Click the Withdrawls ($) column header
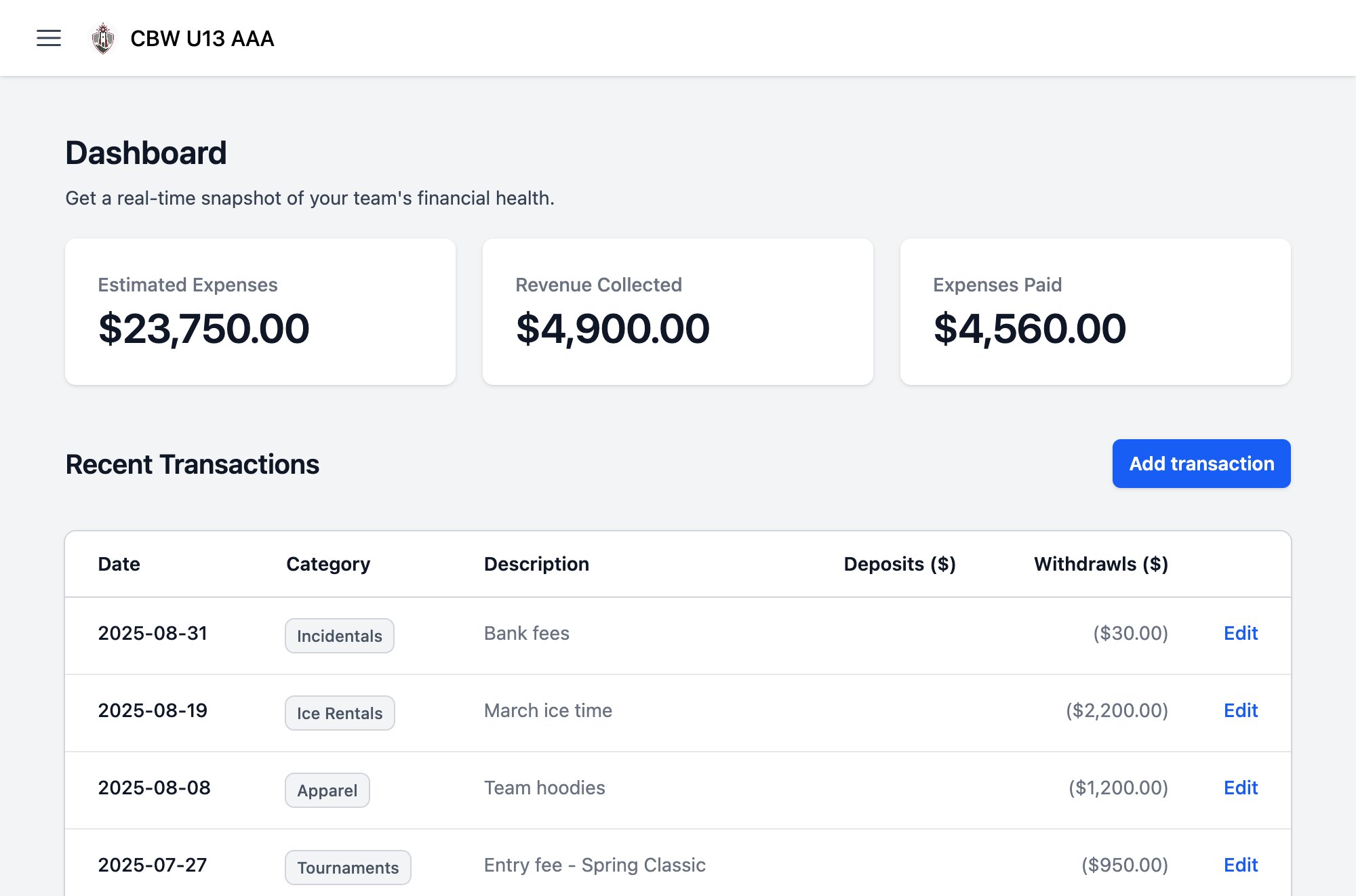Screen dimensions: 1356x896 (1101, 564)
